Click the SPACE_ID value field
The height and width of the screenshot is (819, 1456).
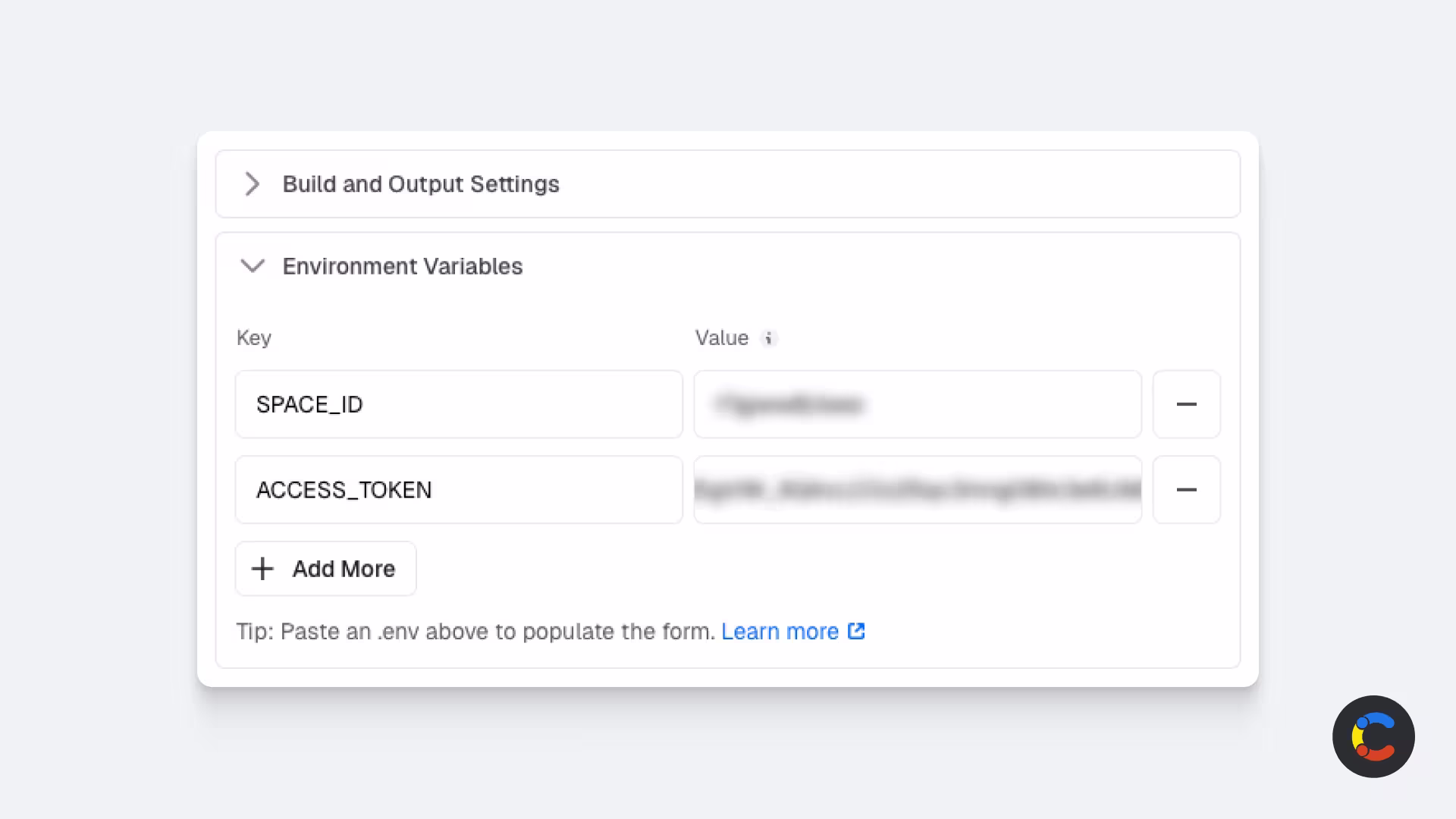(918, 404)
